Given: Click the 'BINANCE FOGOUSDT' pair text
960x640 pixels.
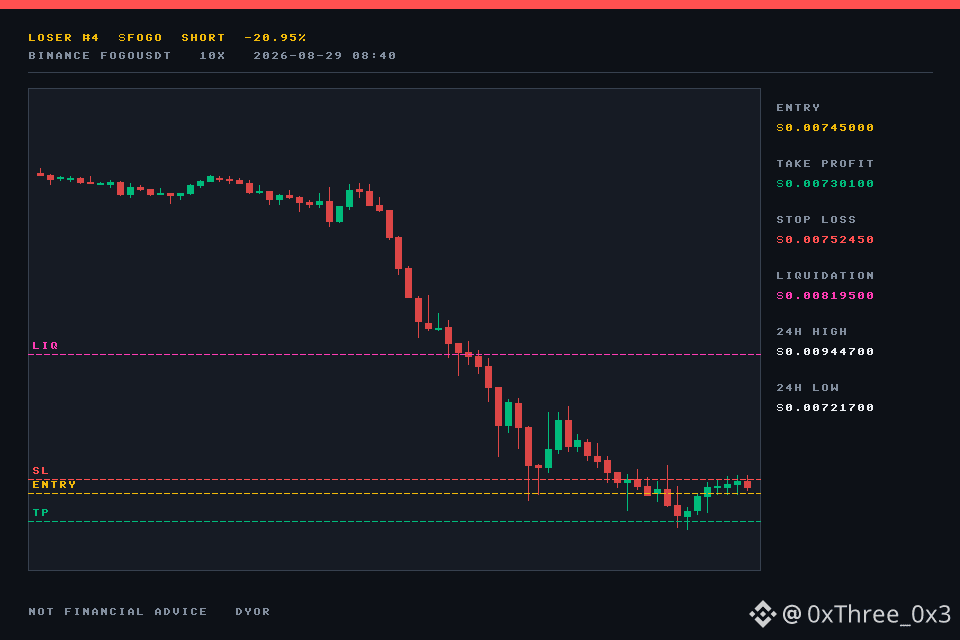Looking at the screenshot, I should [100, 56].
